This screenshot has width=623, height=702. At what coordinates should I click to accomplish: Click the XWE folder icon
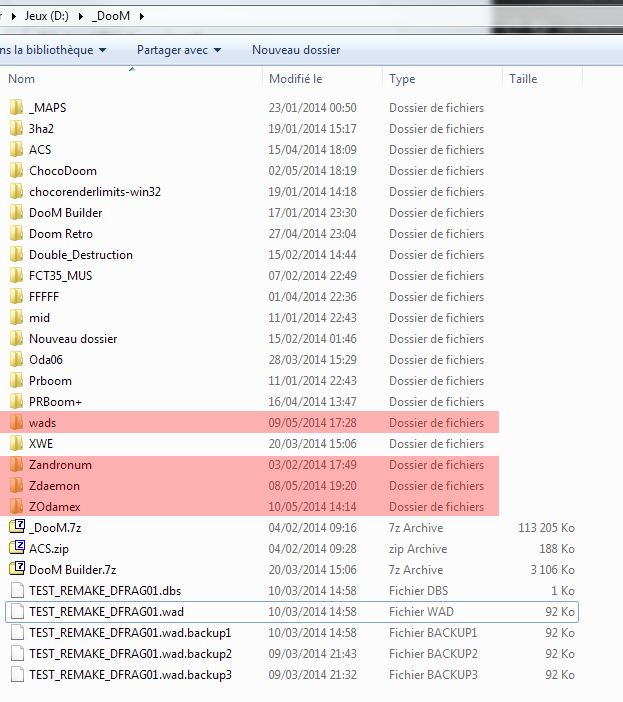(17, 444)
